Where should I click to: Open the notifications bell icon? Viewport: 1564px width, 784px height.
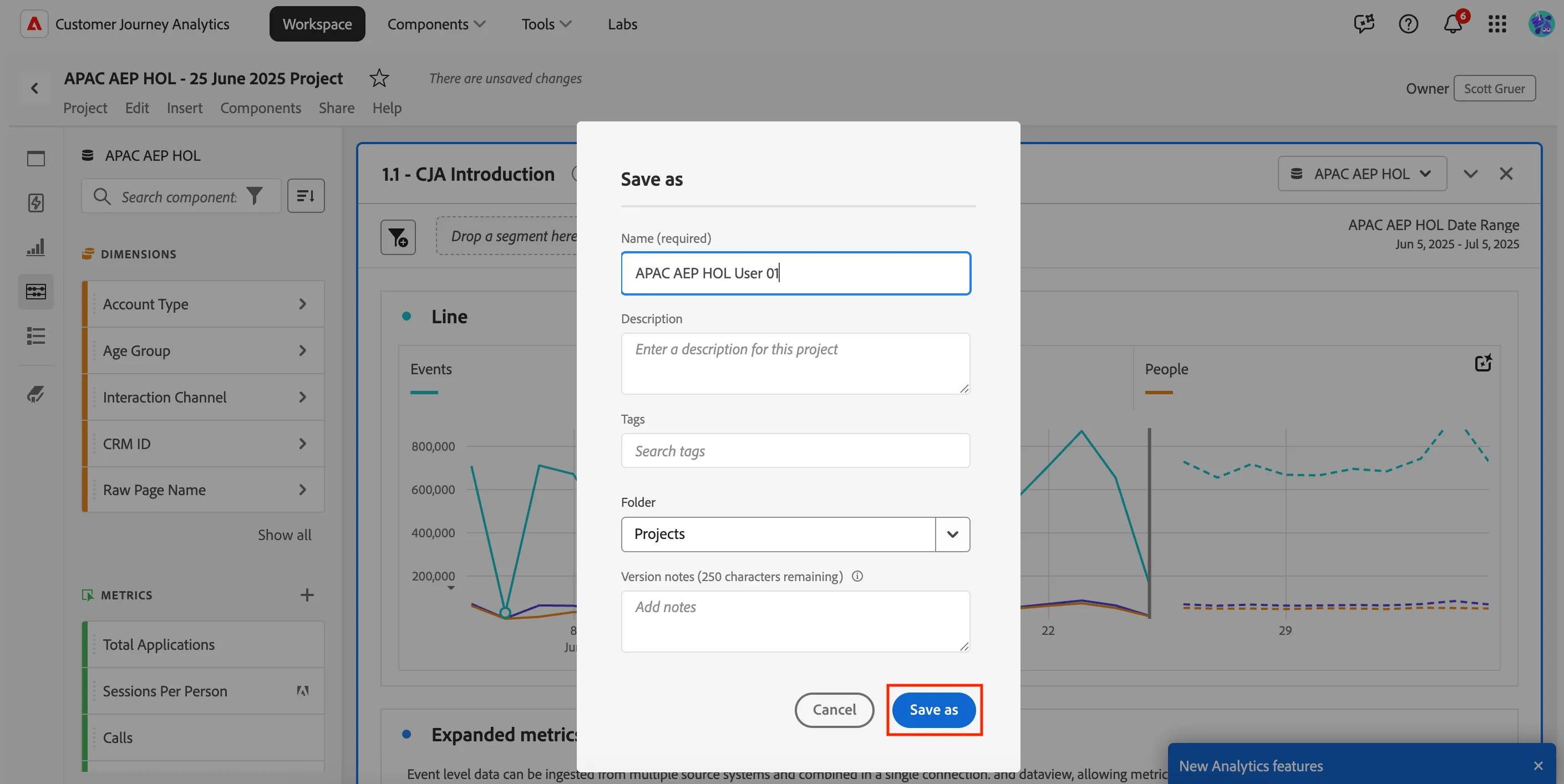click(1453, 24)
